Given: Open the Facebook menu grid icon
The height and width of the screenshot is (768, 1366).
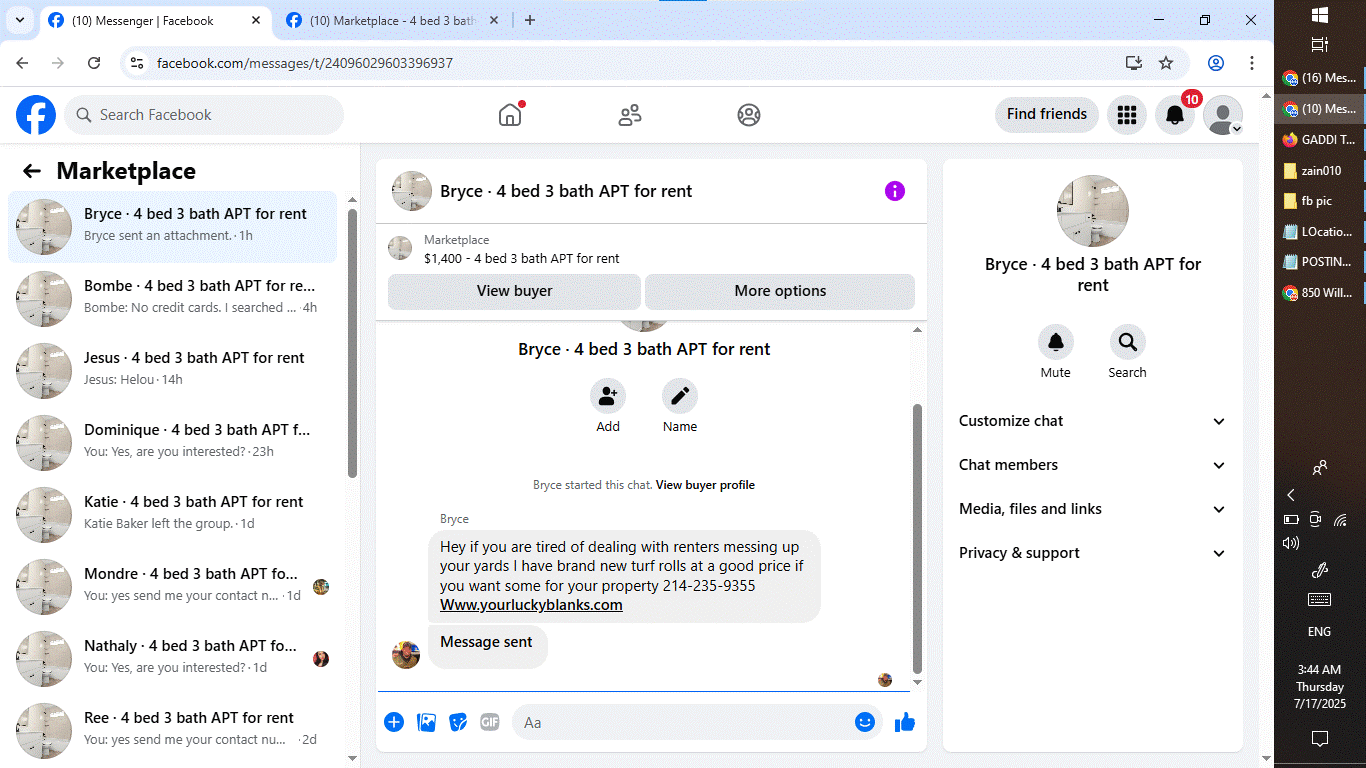Looking at the screenshot, I should point(1127,115).
